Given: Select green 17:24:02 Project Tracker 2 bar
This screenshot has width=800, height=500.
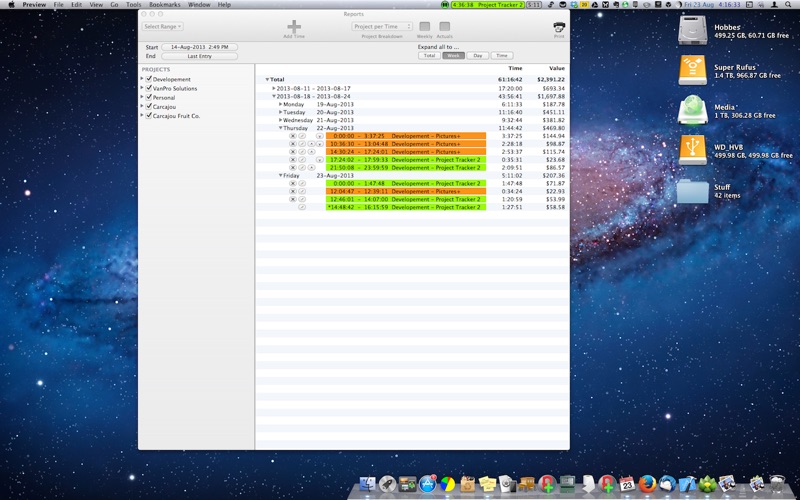Looking at the screenshot, I should click(x=406, y=160).
